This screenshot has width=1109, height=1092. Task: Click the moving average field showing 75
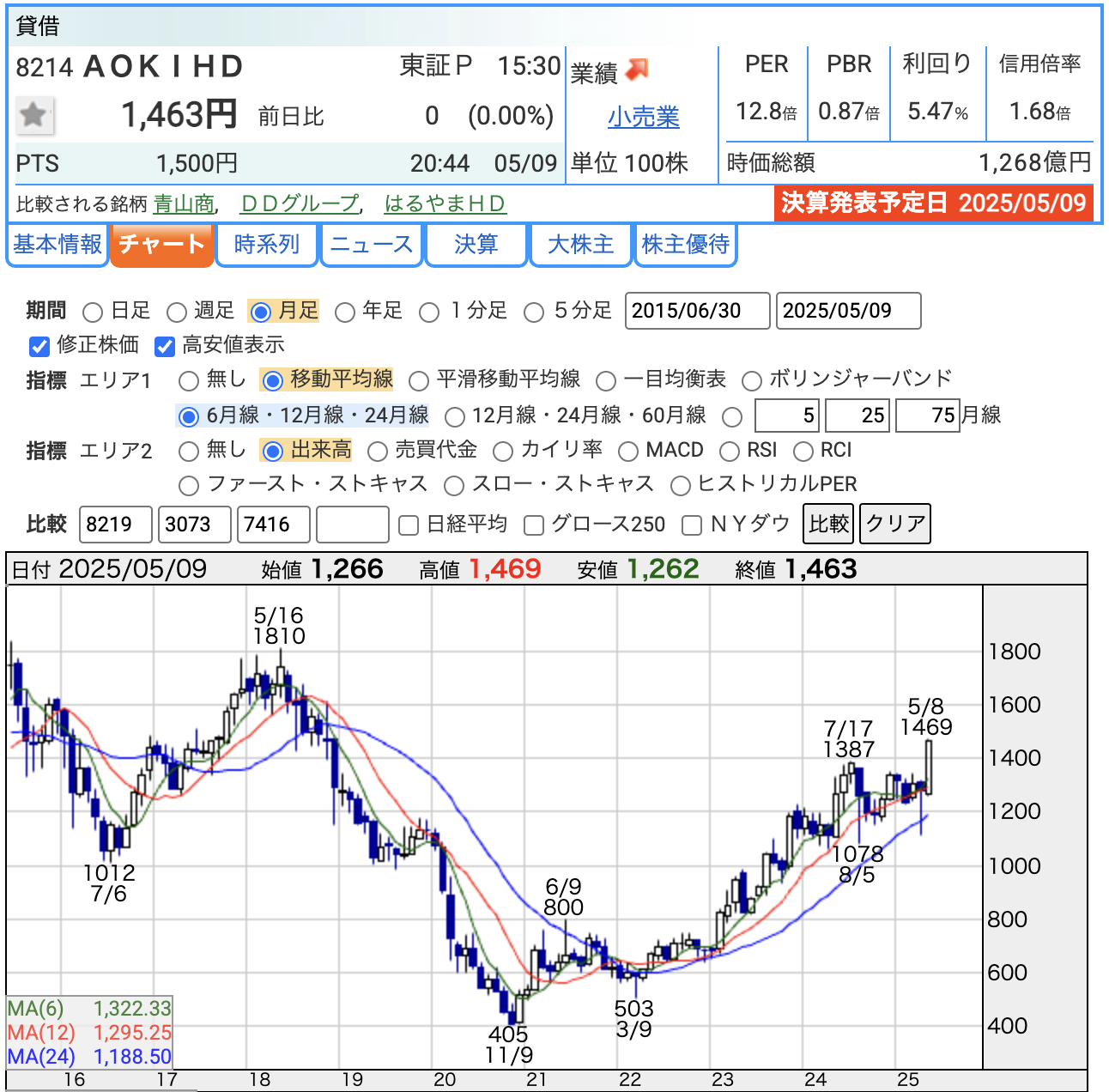click(x=928, y=416)
